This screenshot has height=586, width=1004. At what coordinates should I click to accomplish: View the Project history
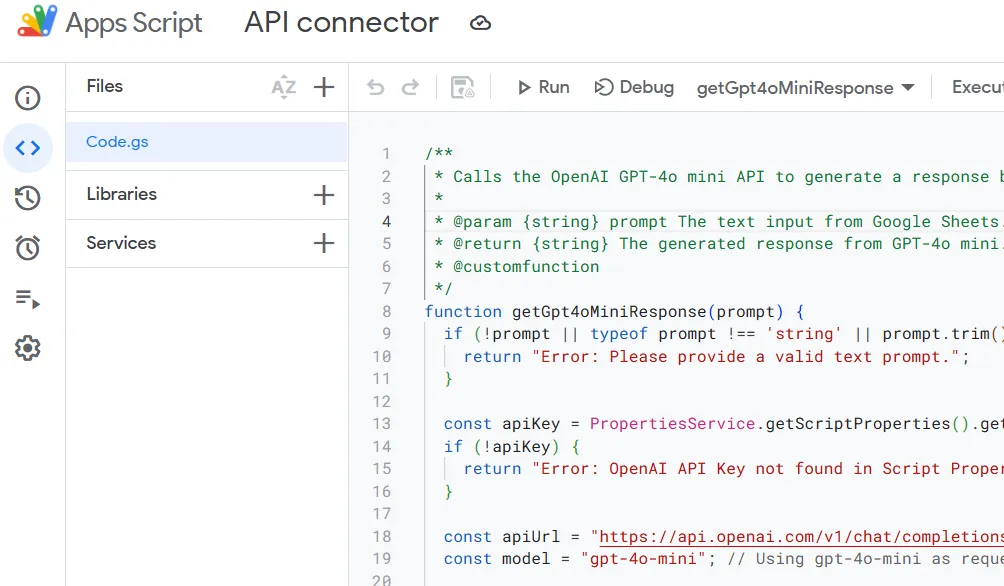[x=28, y=198]
